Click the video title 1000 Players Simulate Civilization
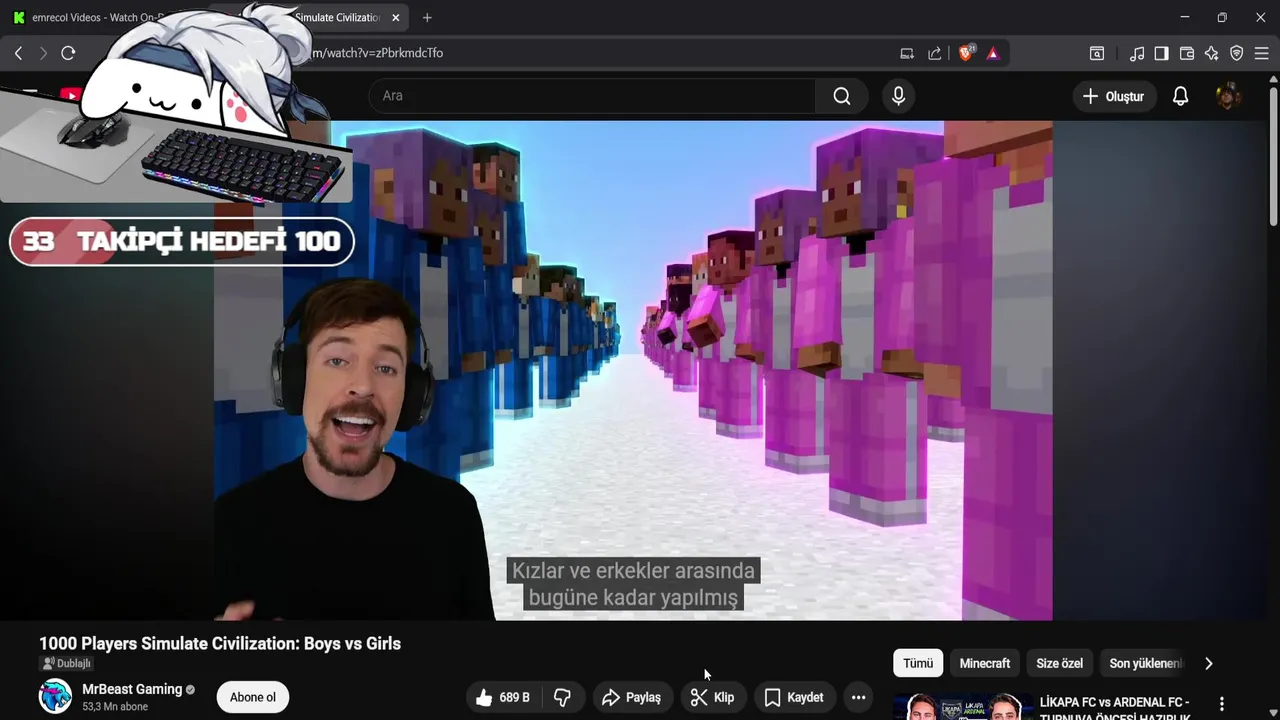Viewport: 1280px width, 720px height. tap(220, 643)
